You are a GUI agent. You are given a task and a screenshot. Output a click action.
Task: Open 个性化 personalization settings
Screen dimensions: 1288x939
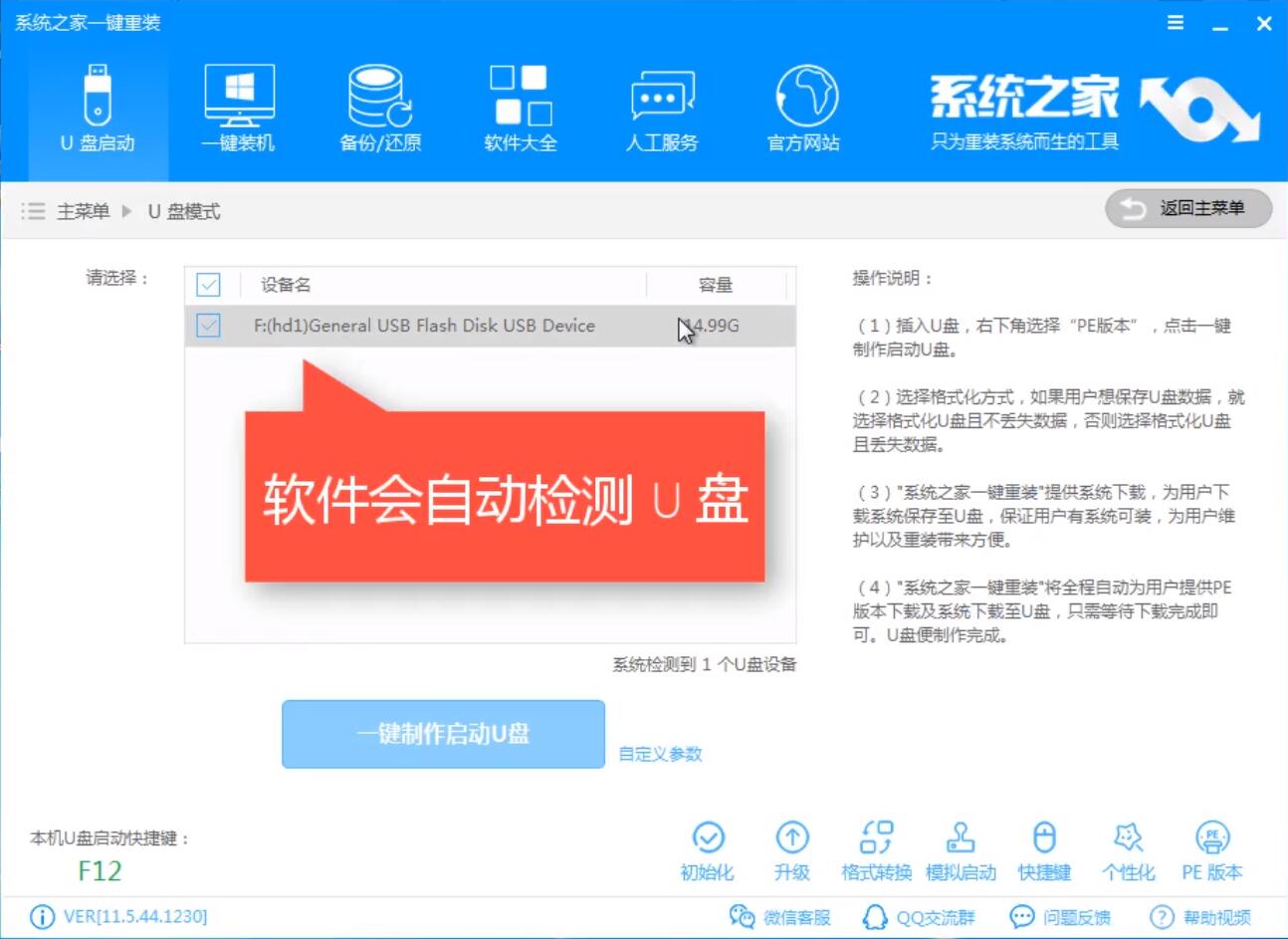[x=1130, y=849]
